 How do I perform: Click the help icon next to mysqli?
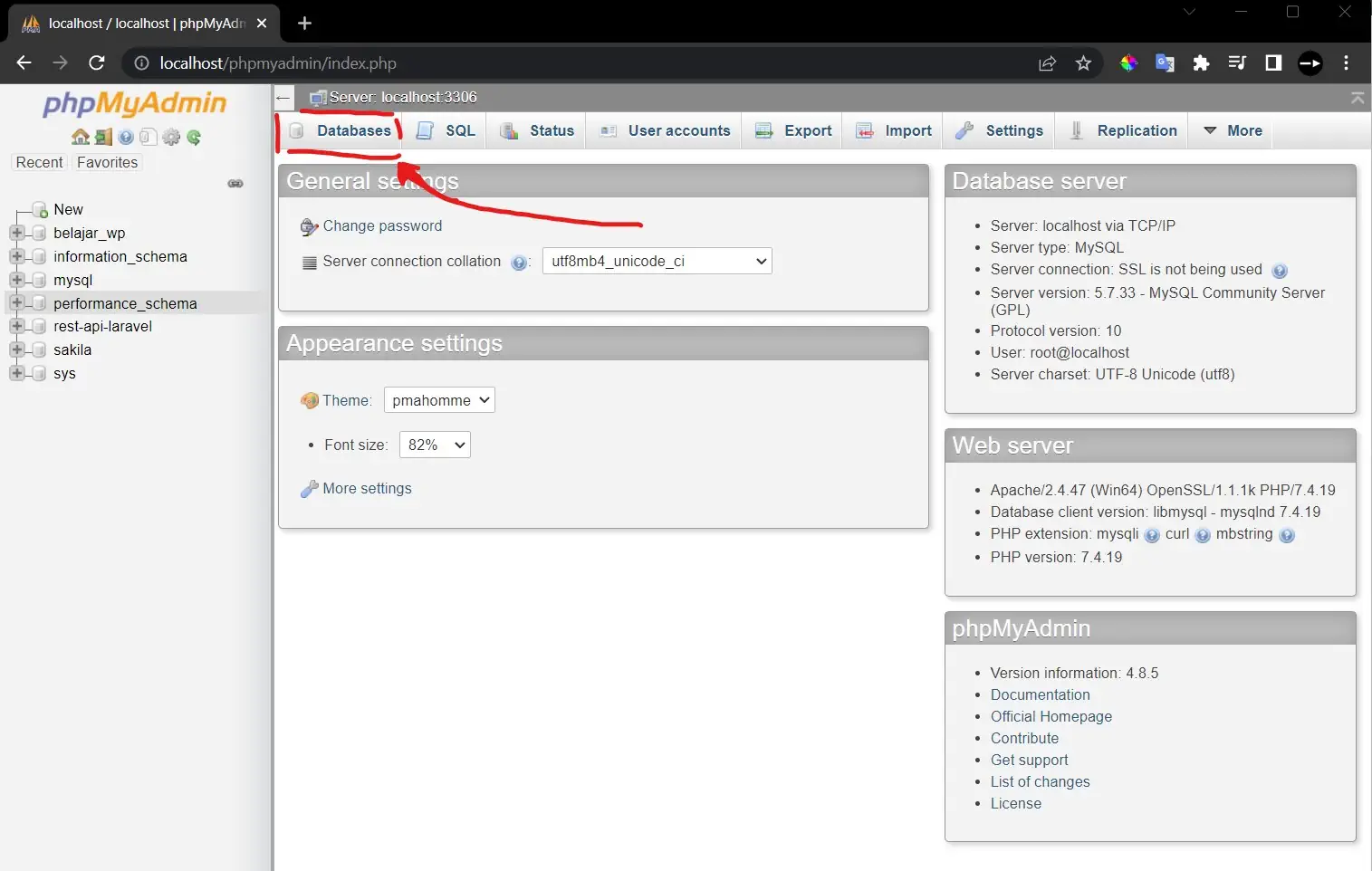[1152, 535]
